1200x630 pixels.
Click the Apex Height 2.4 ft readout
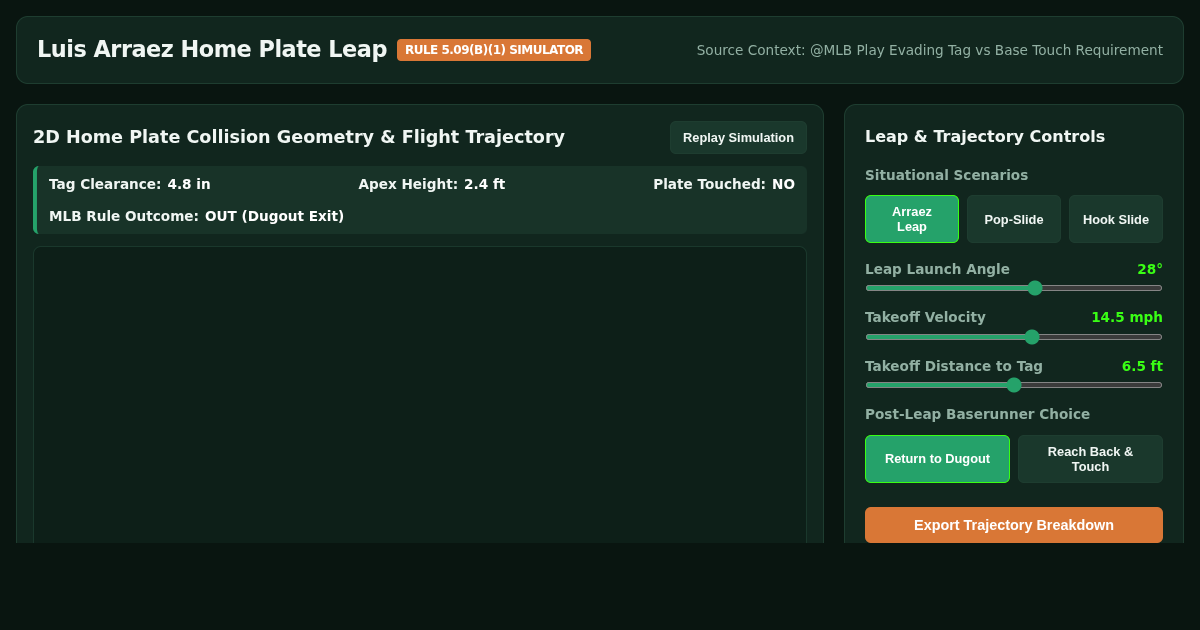pyautogui.click(x=432, y=184)
